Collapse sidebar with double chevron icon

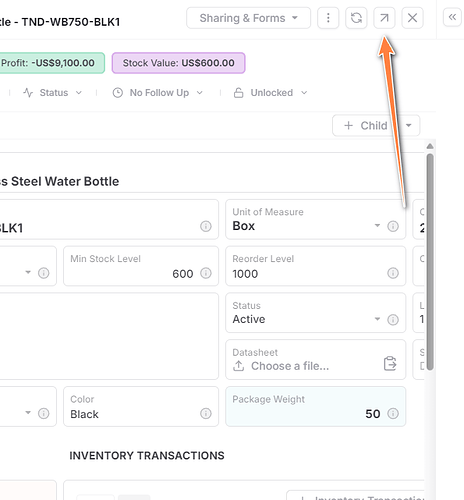[452, 17]
